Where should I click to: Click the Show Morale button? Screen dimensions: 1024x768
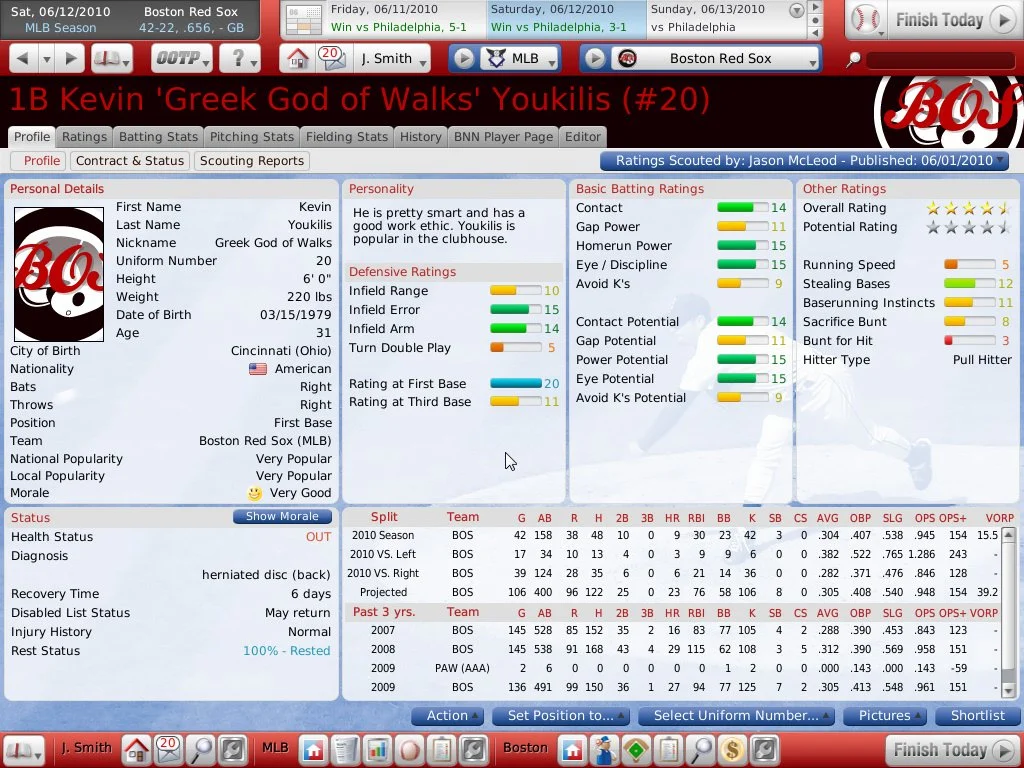coord(282,517)
